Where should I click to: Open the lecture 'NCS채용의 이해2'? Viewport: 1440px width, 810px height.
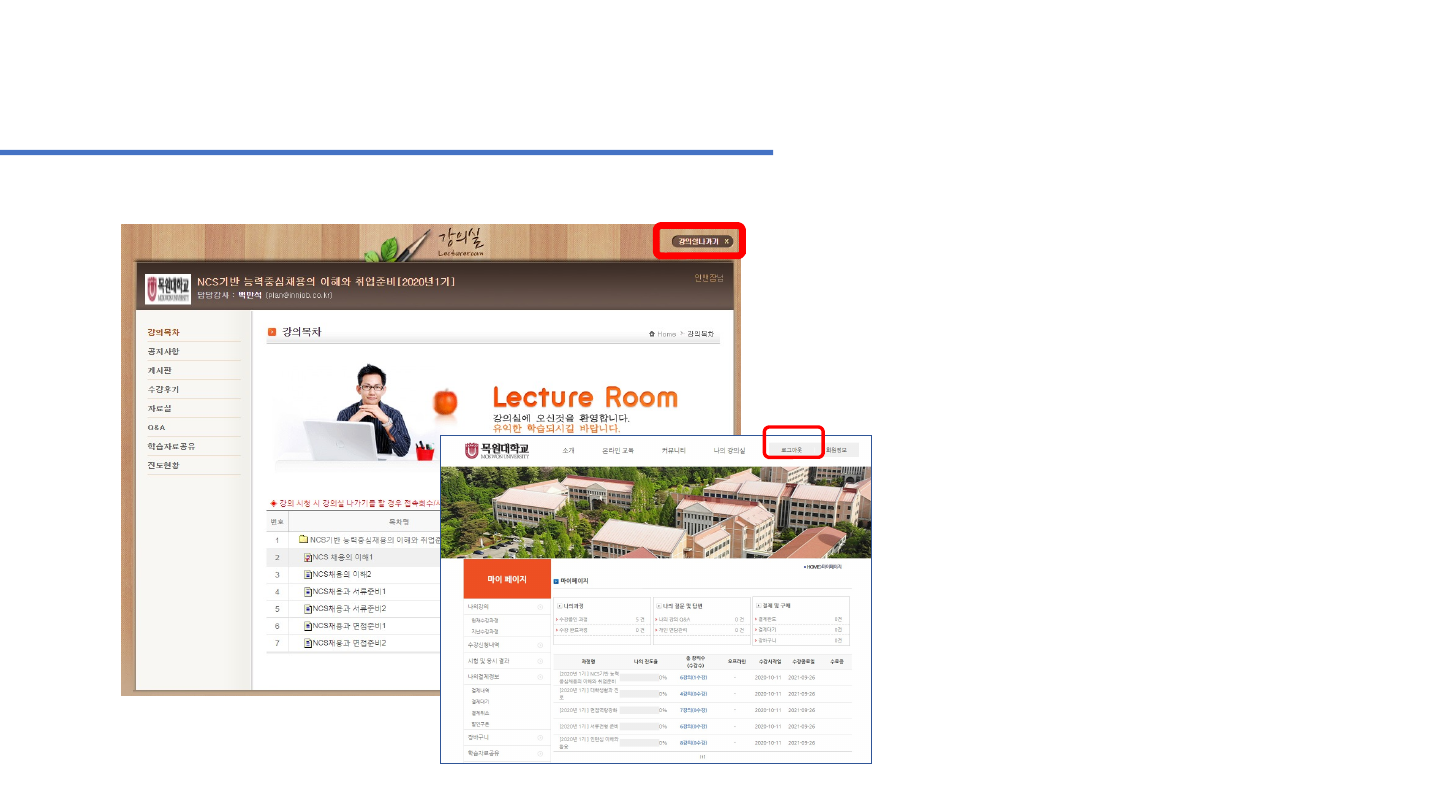[x=341, y=575]
